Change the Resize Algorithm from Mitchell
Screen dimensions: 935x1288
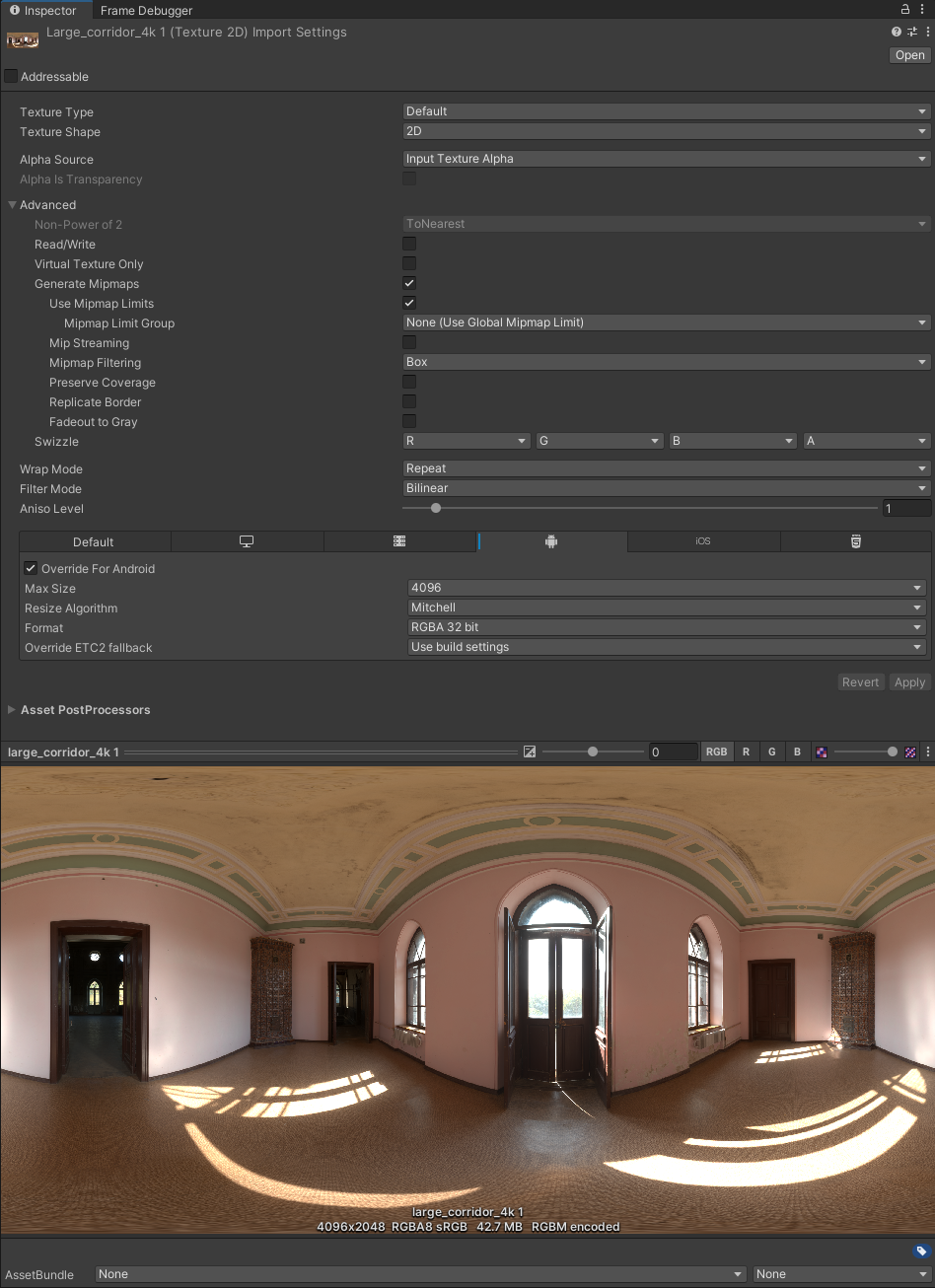coord(666,608)
